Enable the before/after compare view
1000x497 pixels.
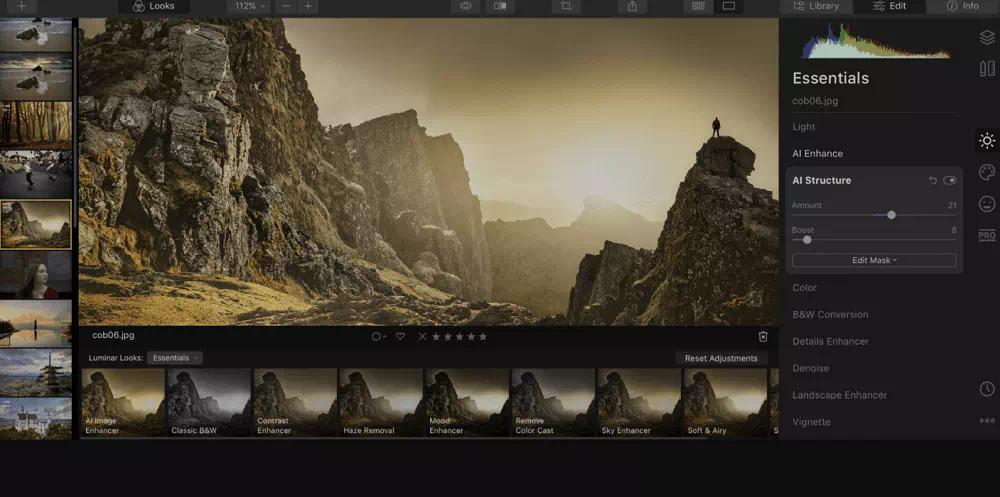tap(501, 6)
